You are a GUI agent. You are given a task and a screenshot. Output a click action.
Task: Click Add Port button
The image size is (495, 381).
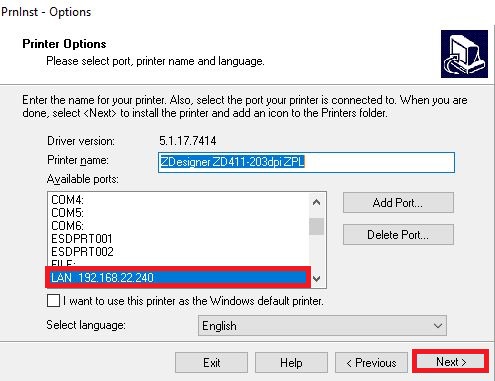[398, 202]
